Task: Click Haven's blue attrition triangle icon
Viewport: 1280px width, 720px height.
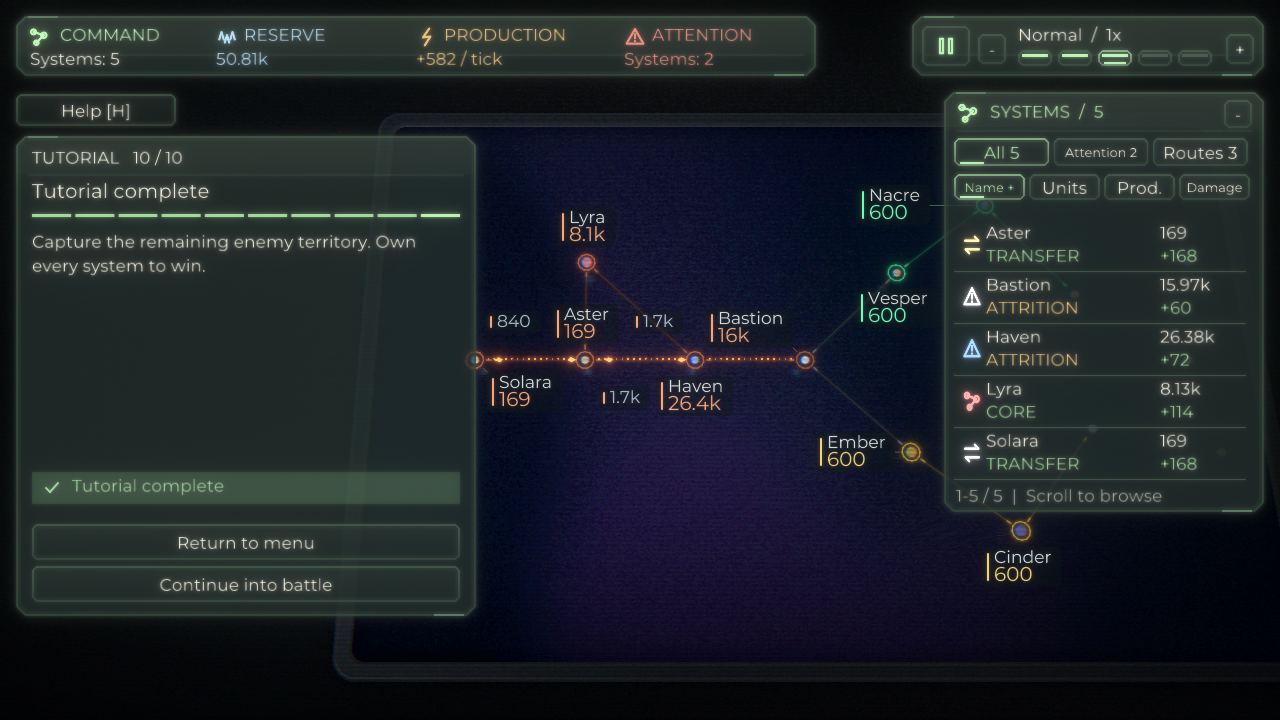Action: tap(971, 349)
